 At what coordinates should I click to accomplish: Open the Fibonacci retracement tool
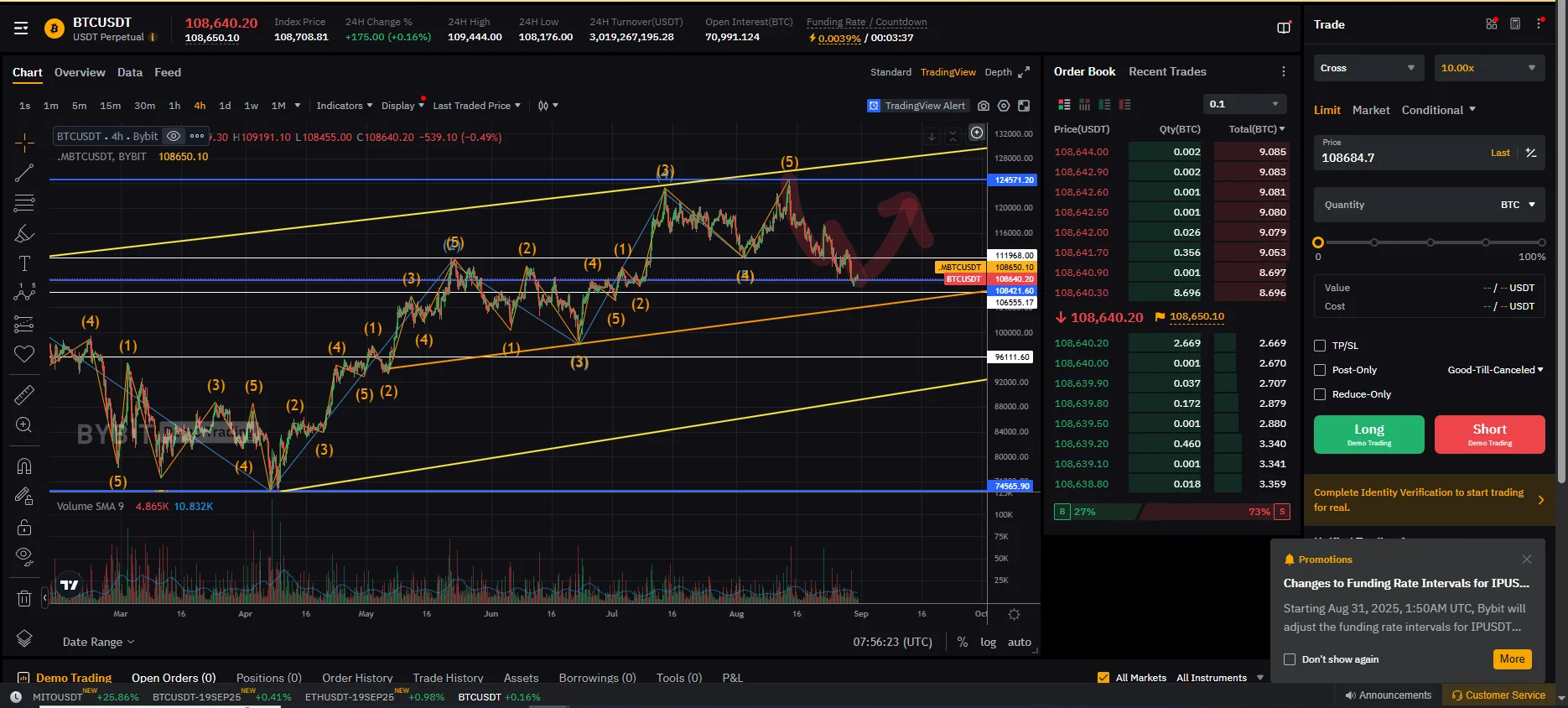tap(24, 203)
